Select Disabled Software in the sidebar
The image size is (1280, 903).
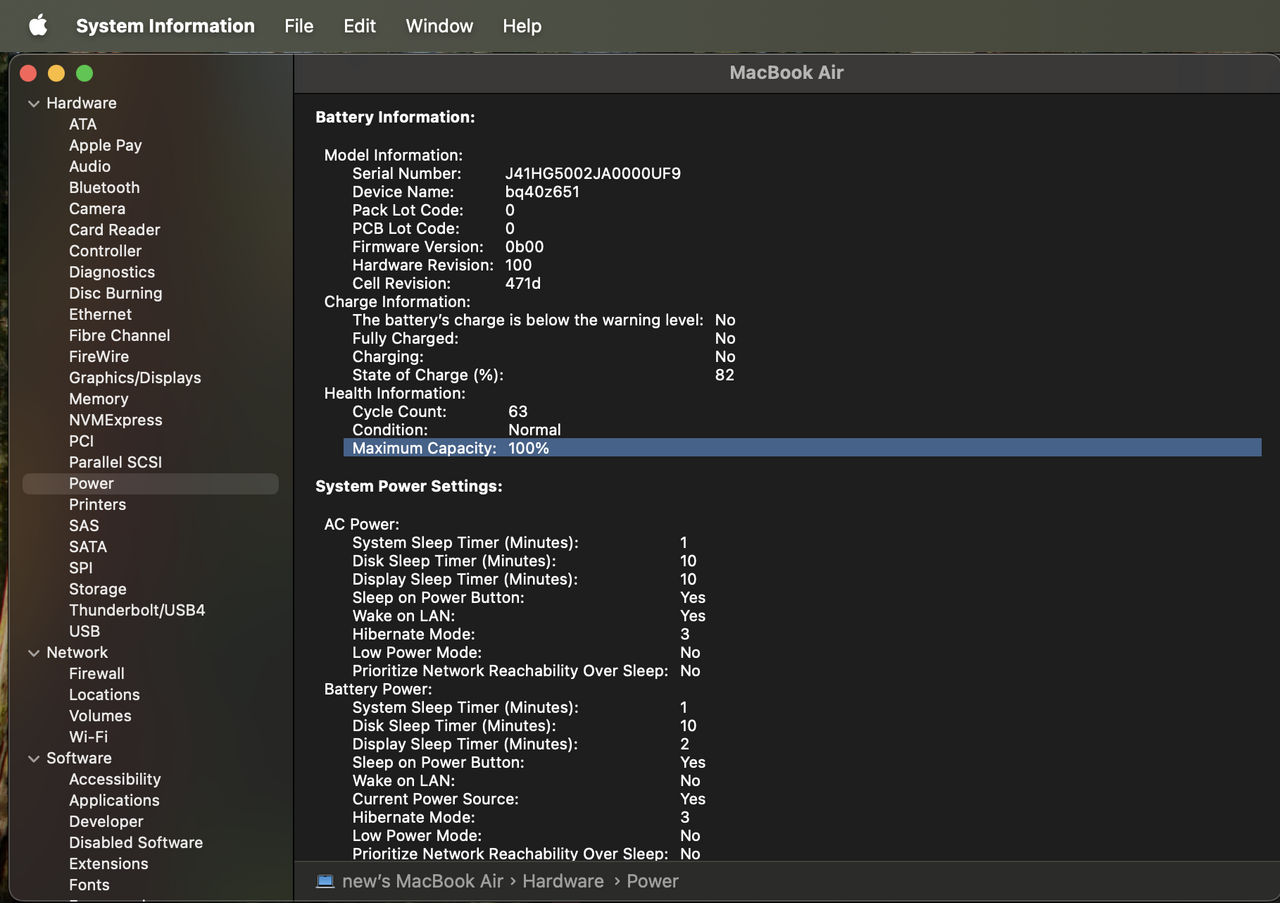[136, 843]
